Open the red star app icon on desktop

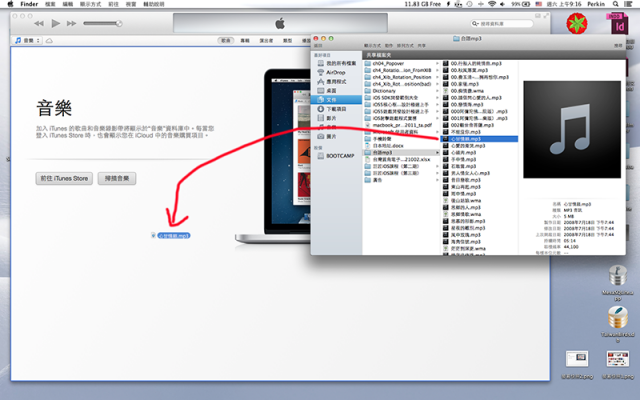[x=577, y=23]
